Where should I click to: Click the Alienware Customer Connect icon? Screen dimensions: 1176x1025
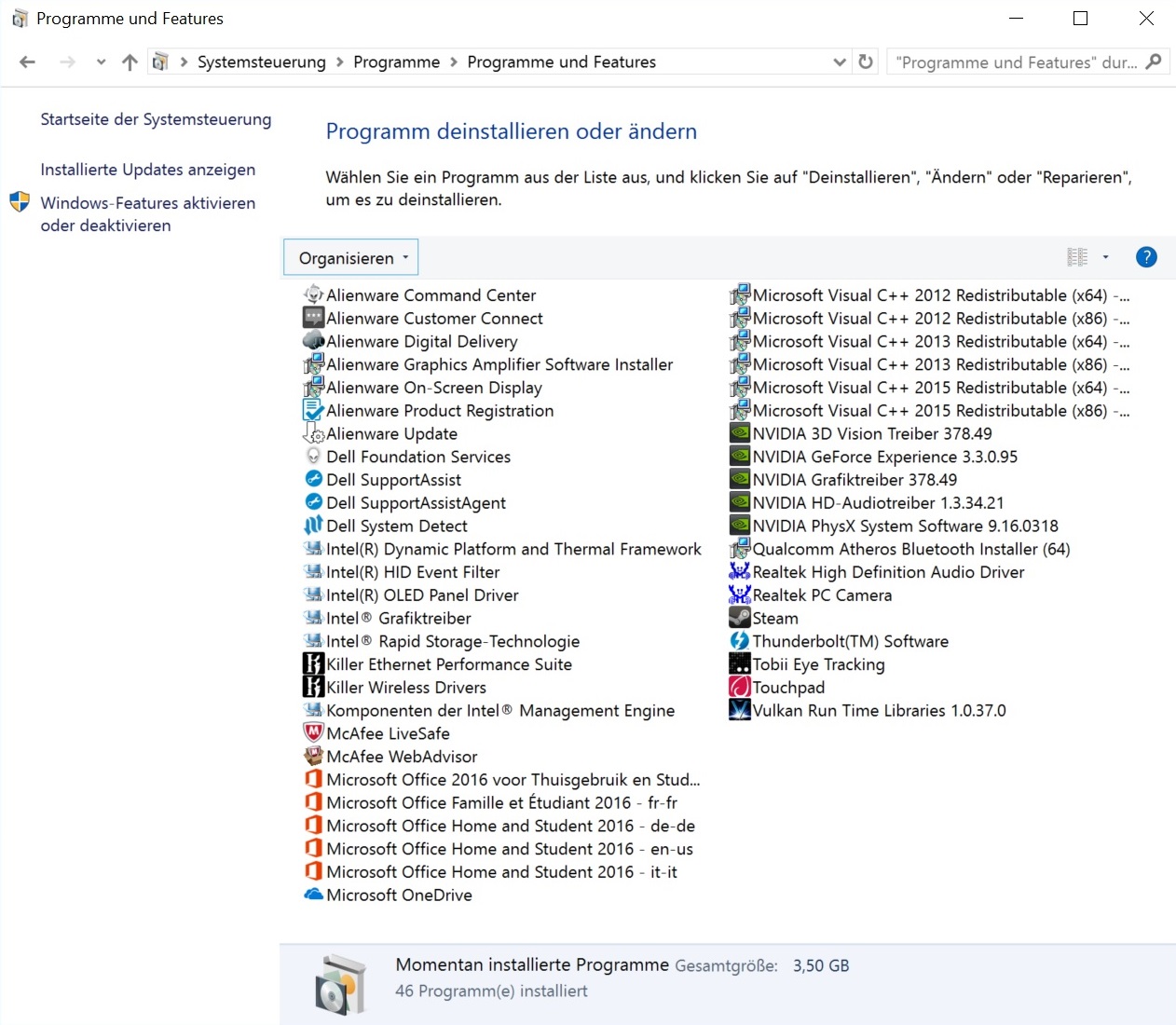coord(314,318)
